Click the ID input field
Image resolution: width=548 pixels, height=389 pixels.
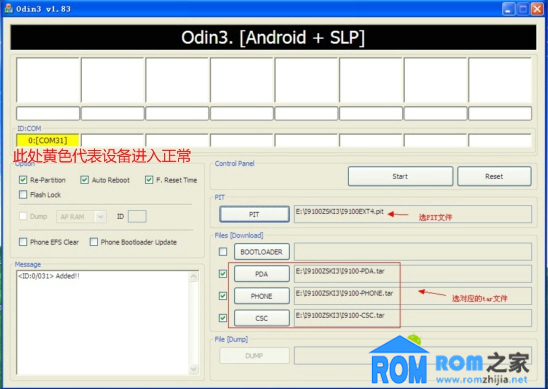coord(137,217)
